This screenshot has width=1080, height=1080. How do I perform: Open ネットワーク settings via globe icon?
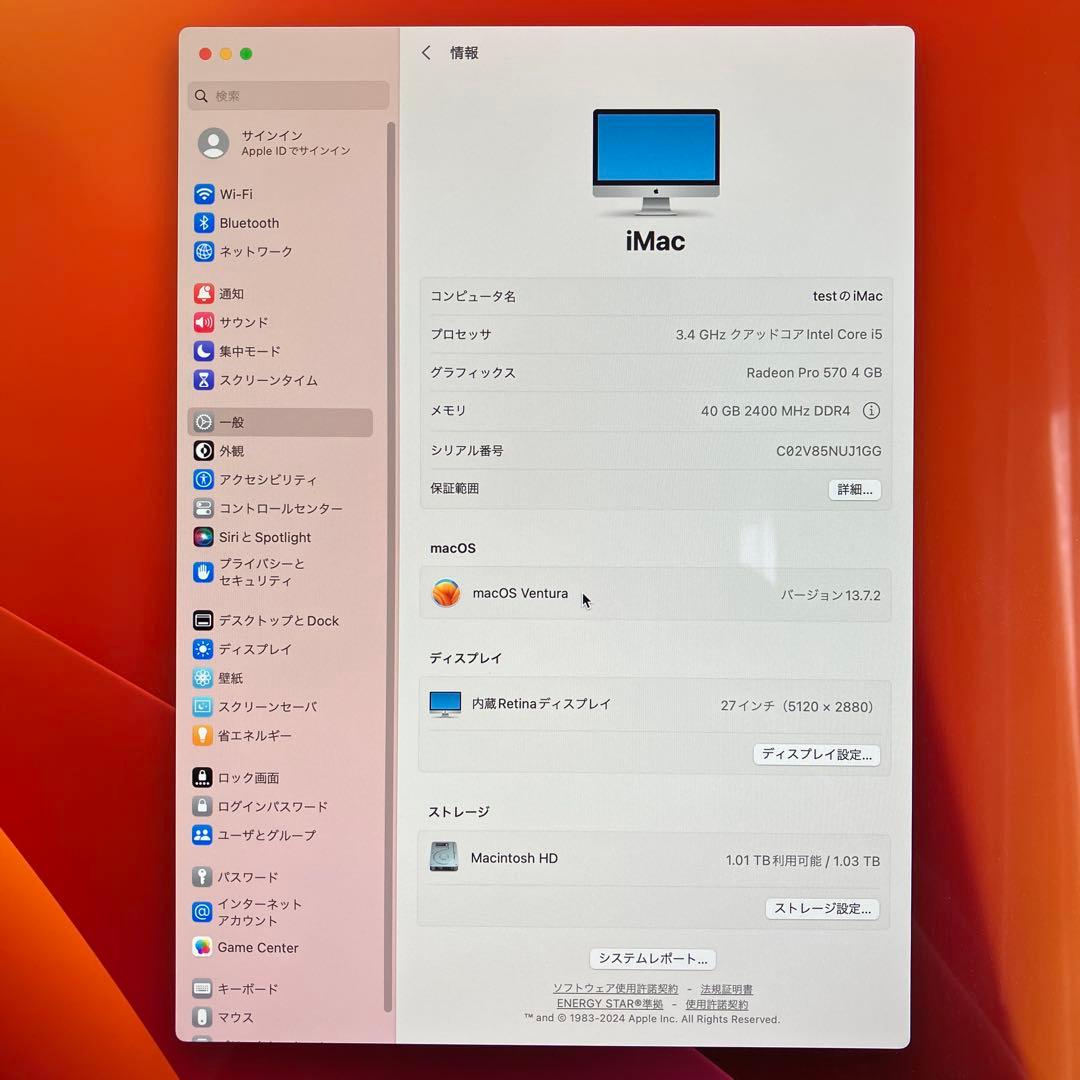click(202, 252)
